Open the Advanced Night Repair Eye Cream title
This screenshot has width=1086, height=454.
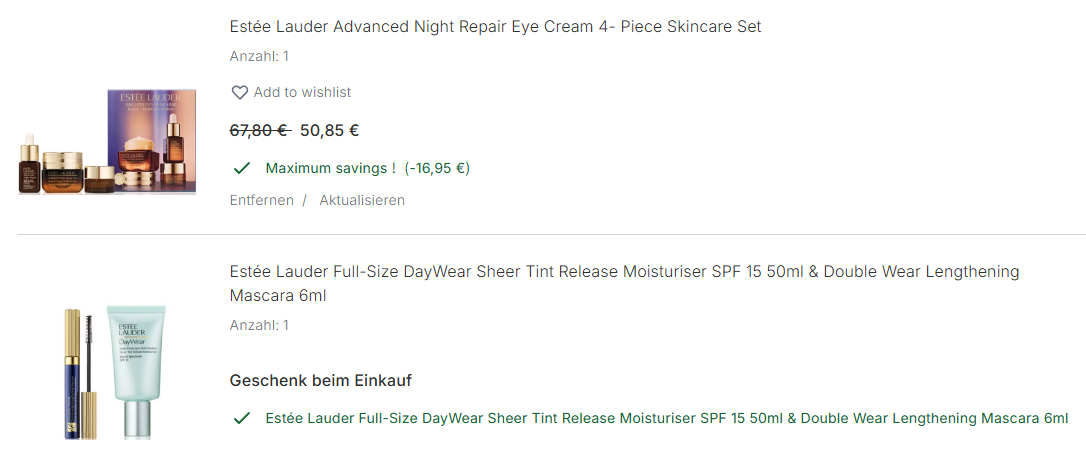point(495,27)
